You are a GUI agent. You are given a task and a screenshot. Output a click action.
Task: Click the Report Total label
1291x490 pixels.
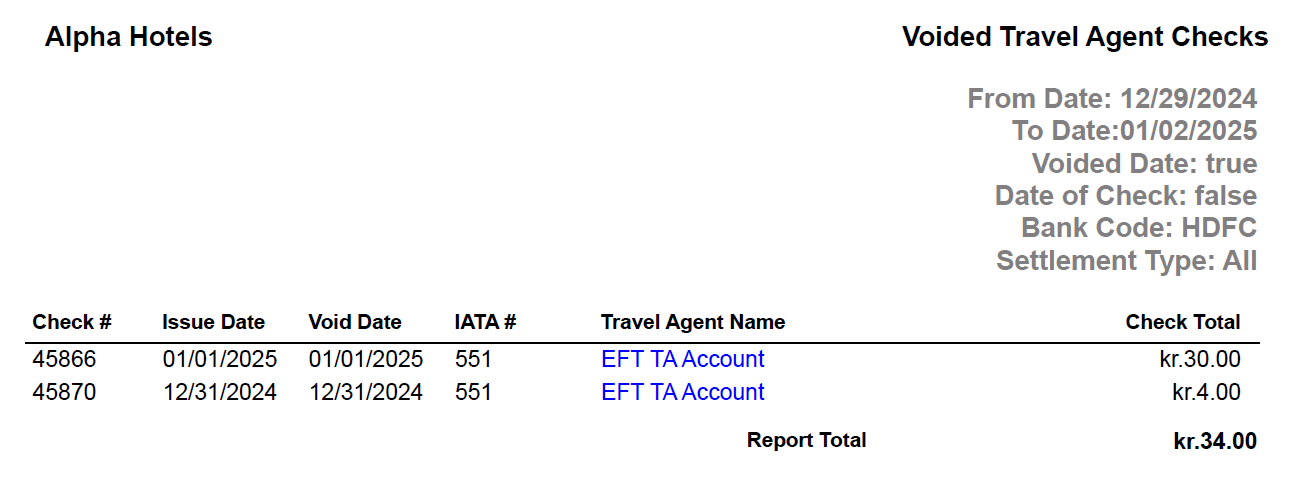pos(806,440)
